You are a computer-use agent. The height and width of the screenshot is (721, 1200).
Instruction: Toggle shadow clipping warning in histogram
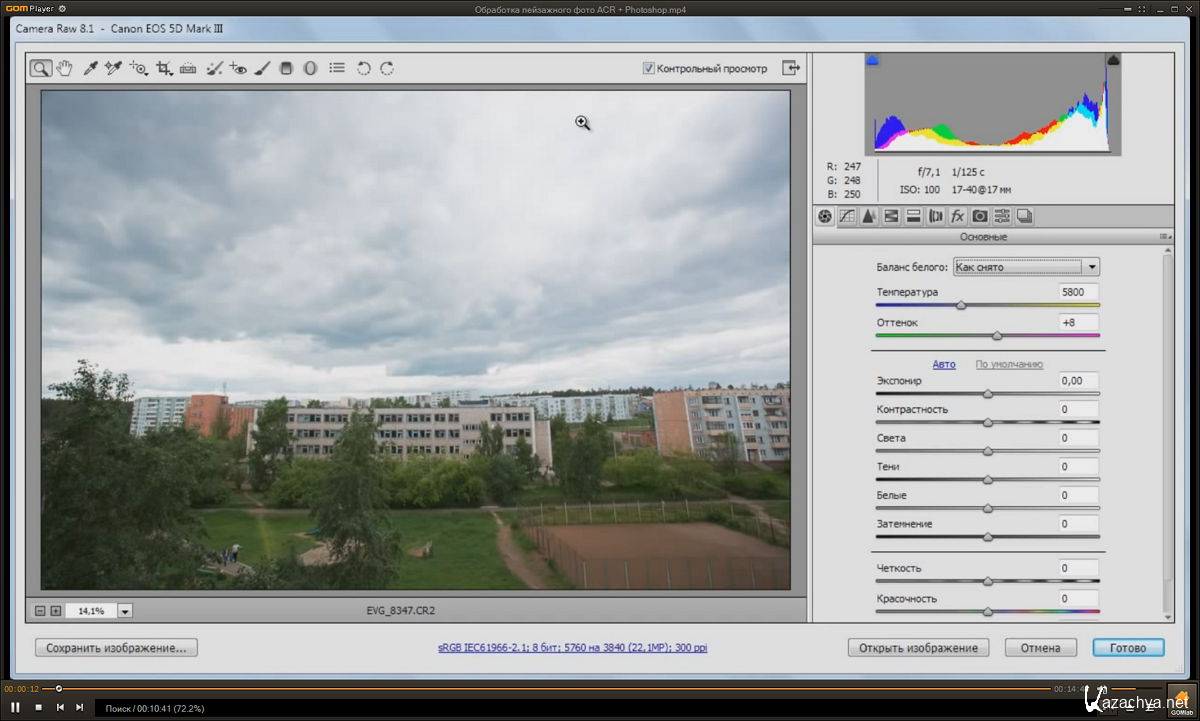(872, 61)
